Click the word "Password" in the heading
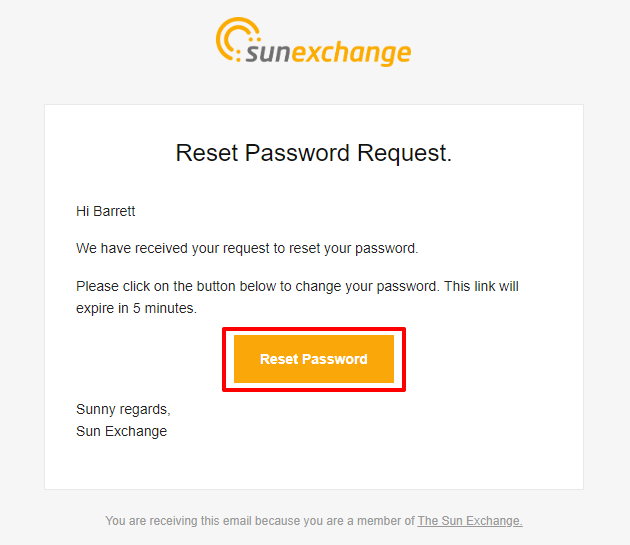 pos(297,153)
